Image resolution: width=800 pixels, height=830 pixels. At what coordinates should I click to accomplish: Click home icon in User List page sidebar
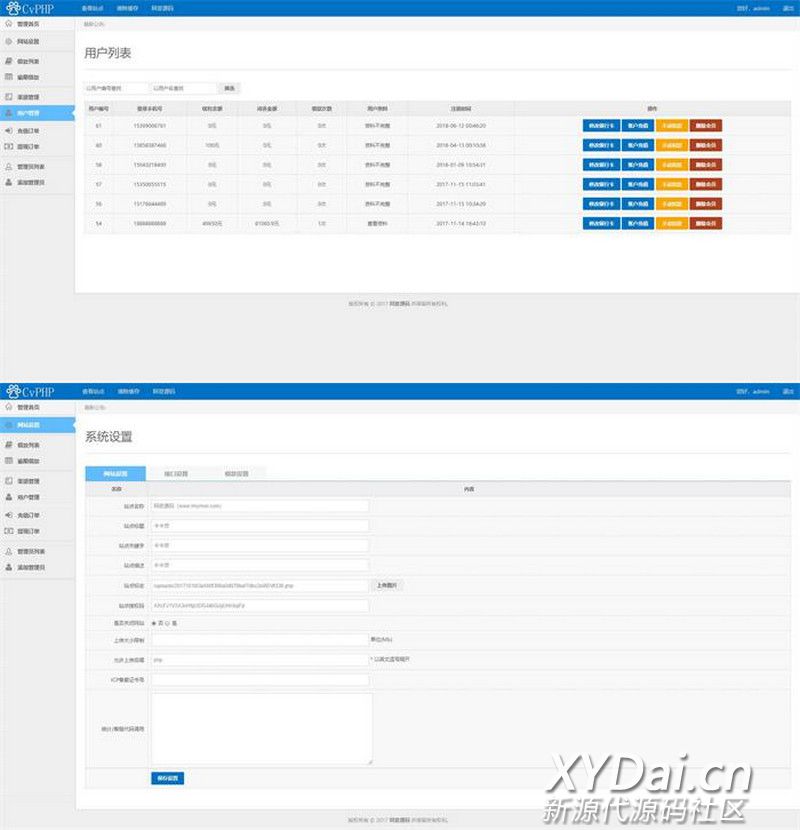[x=9, y=22]
